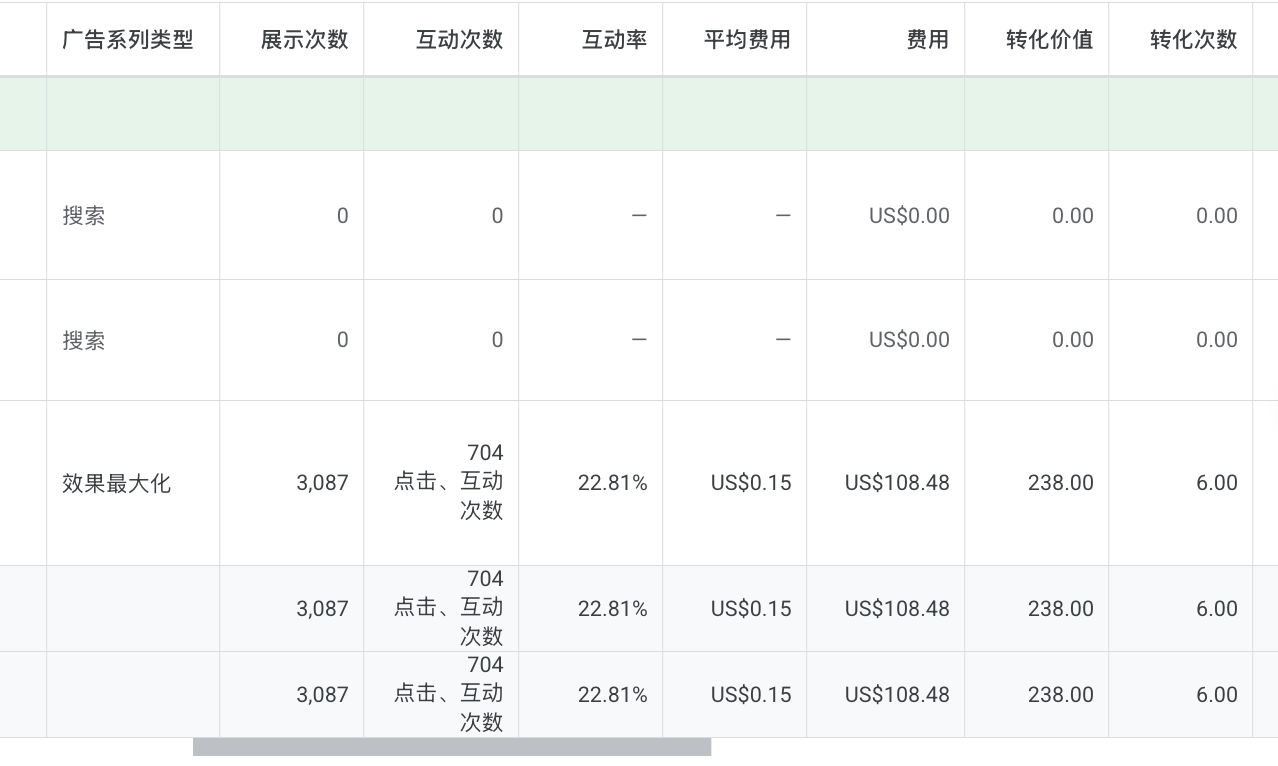Image resolution: width=1278 pixels, height=766 pixels.
Task: Click 搜索 in the second campaign row
Action: click(x=83, y=340)
